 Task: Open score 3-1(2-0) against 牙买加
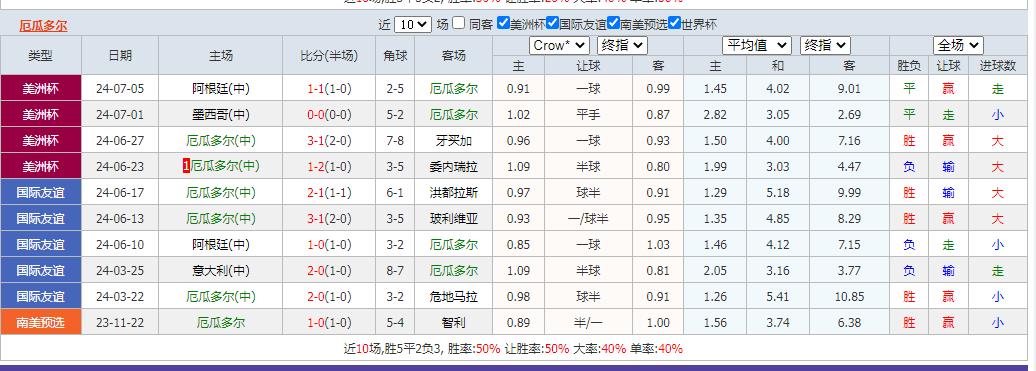[x=329, y=141]
